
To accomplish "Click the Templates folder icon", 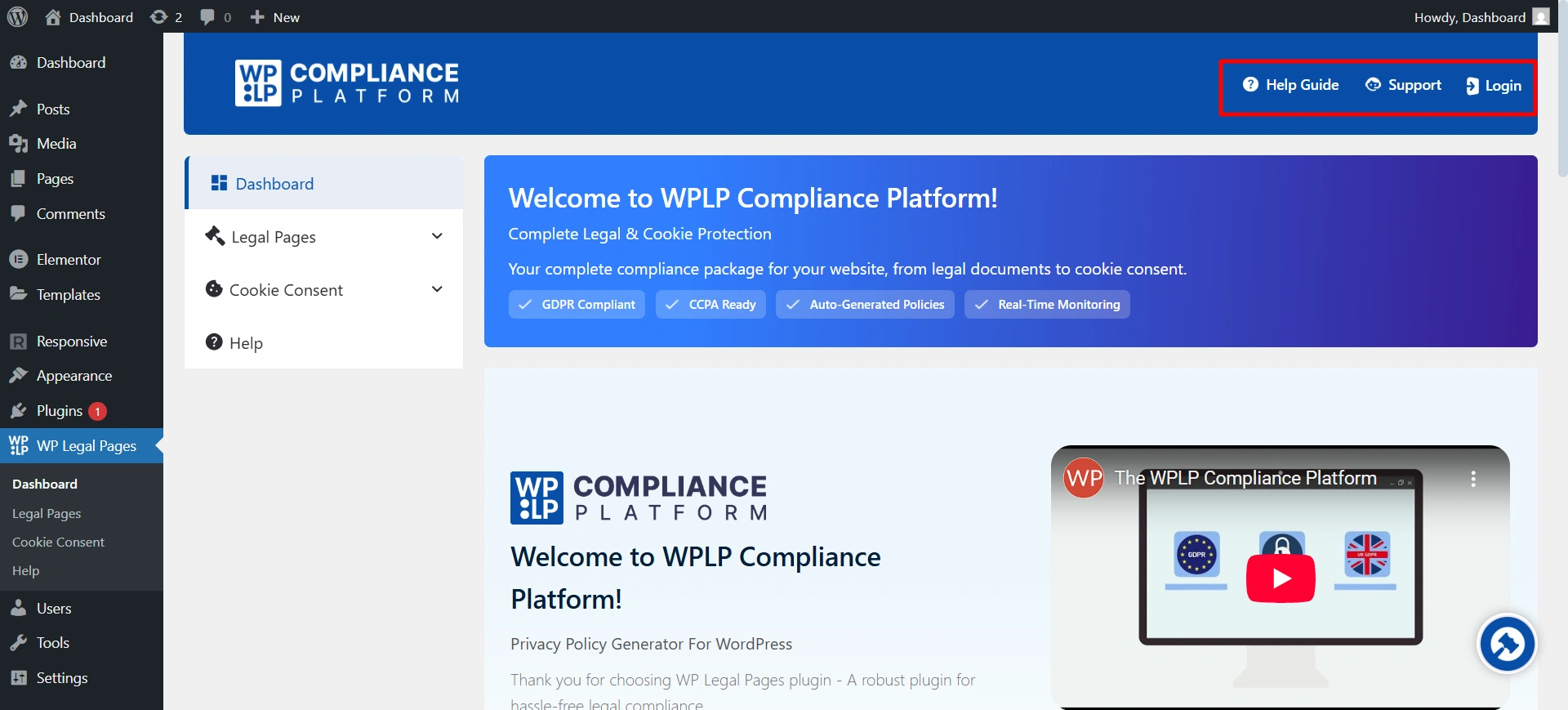I will (x=18, y=294).
